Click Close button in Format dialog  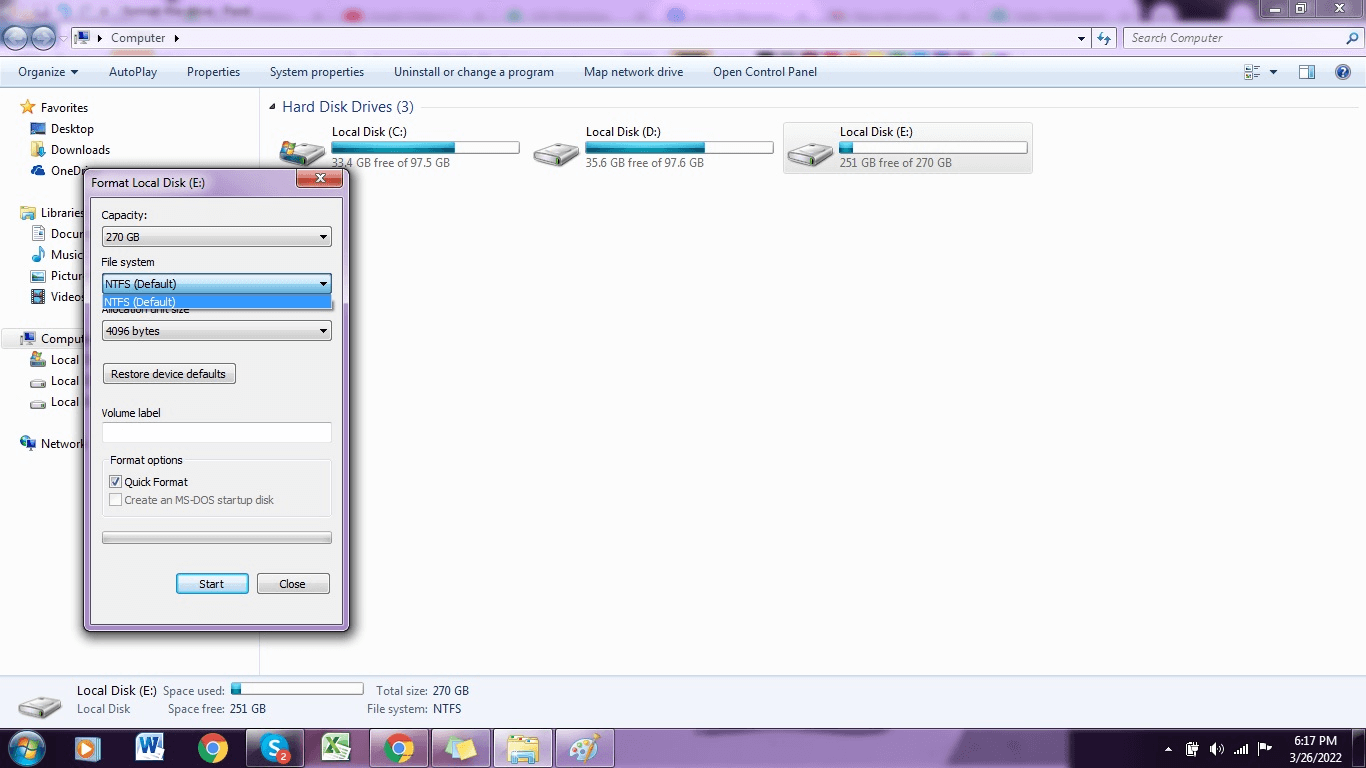pos(293,584)
